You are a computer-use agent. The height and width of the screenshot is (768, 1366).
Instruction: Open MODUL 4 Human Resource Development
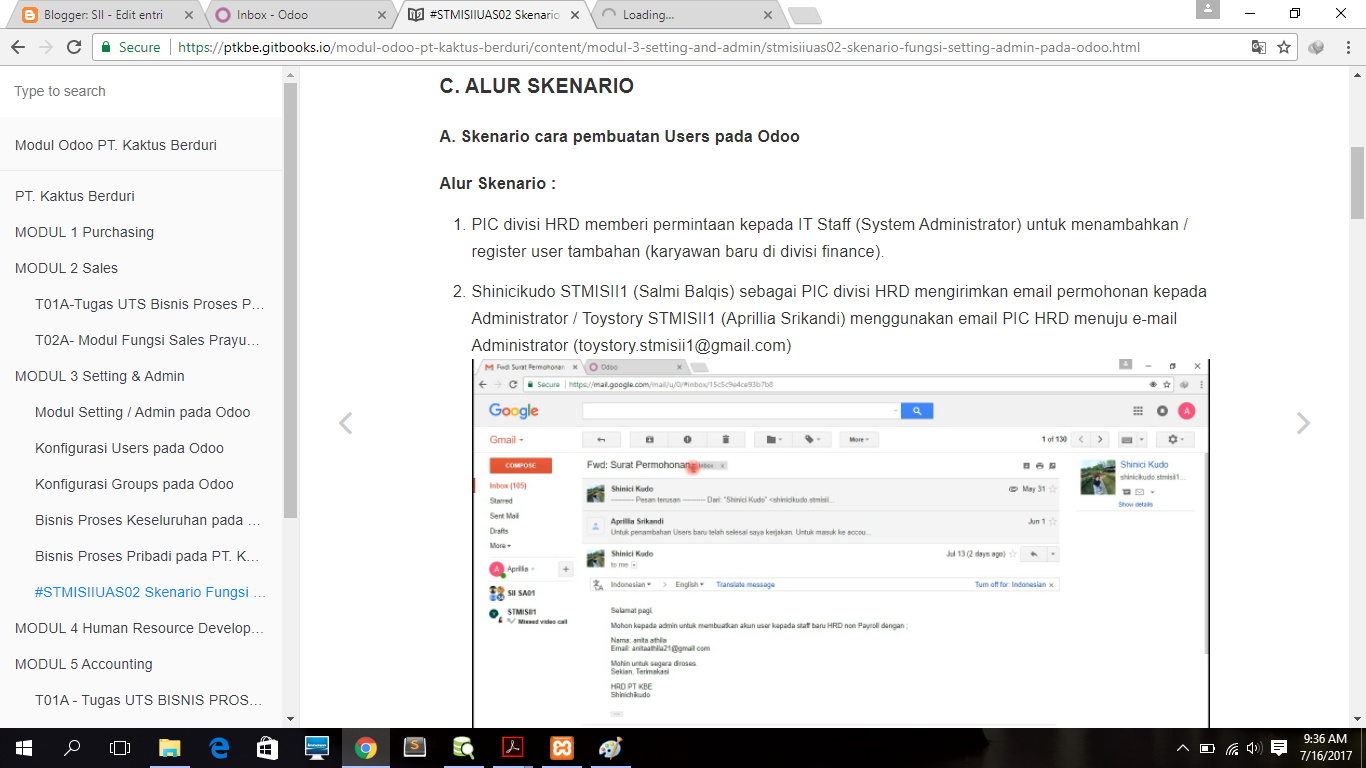[140, 628]
